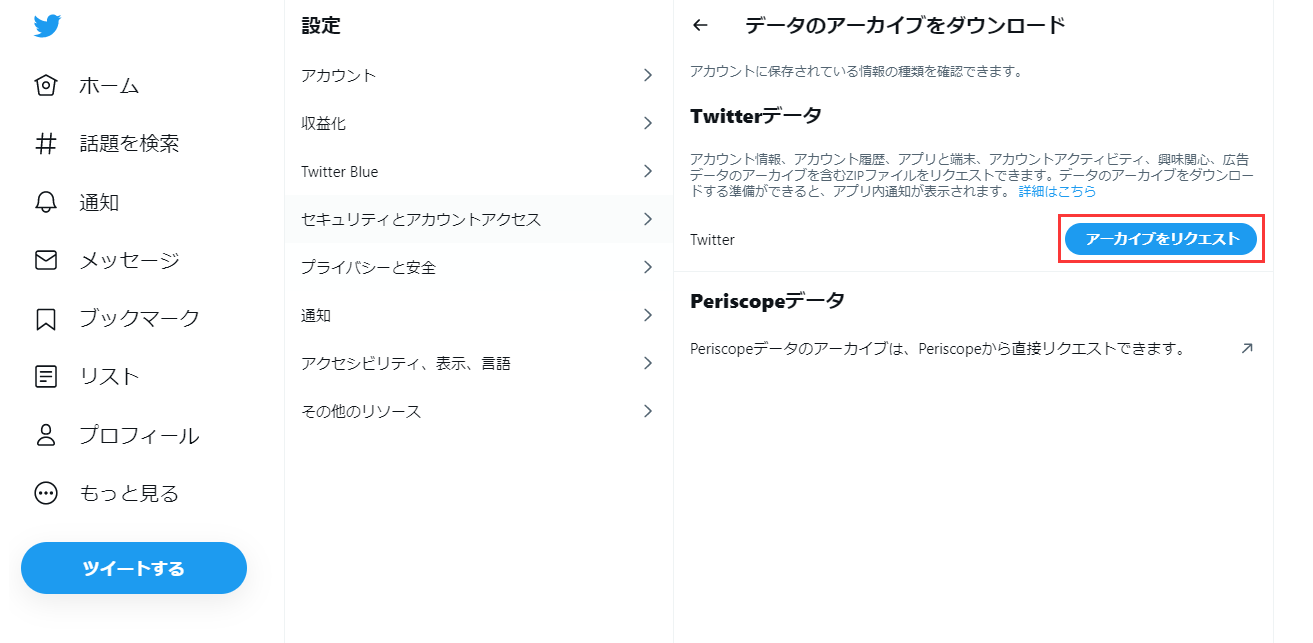Open the メッセージ envelope icon
The width and height of the screenshot is (1313, 643).
pos(46,259)
